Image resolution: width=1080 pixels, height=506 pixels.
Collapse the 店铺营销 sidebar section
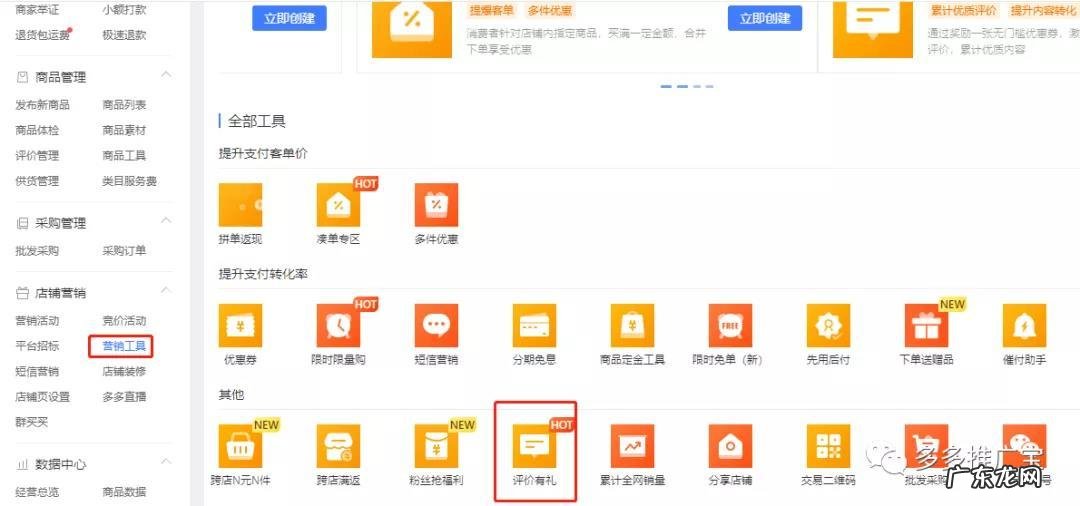(166, 291)
